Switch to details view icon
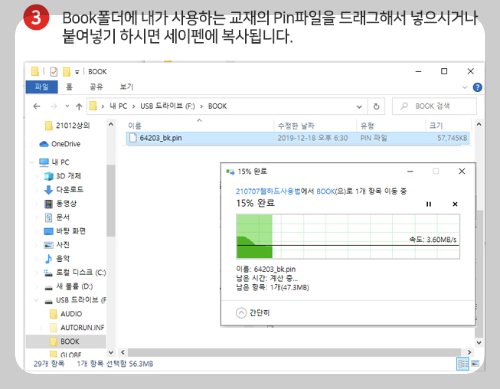Image resolution: width=500 pixels, height=389 pixels. tap(462, 364)
